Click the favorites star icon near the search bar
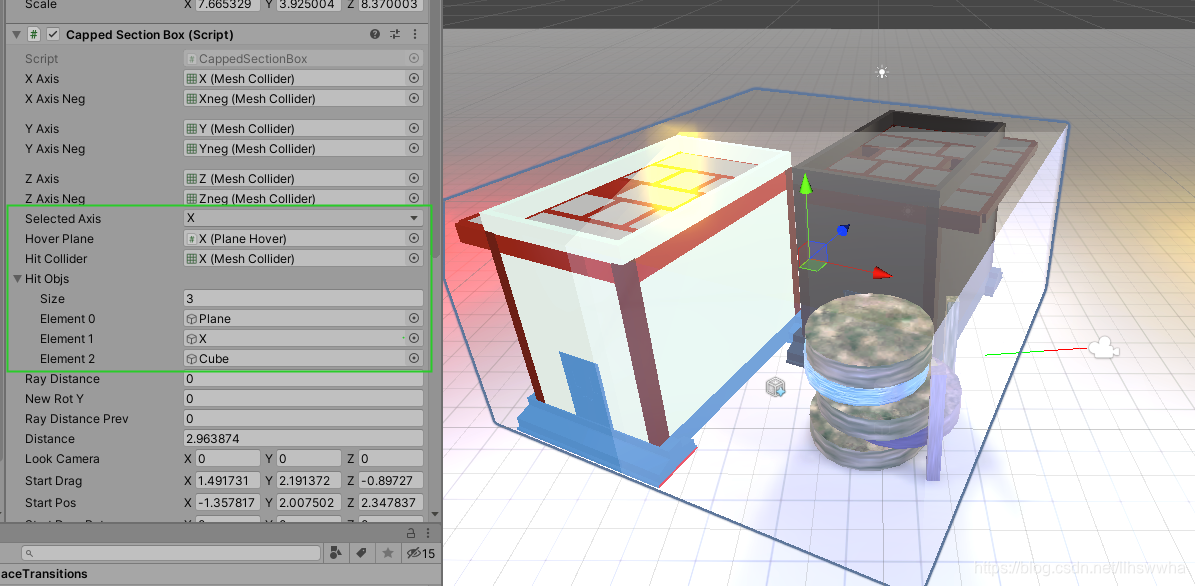Image resolution: width=1195 pixels, height=586 pixels. coord(388,552)
